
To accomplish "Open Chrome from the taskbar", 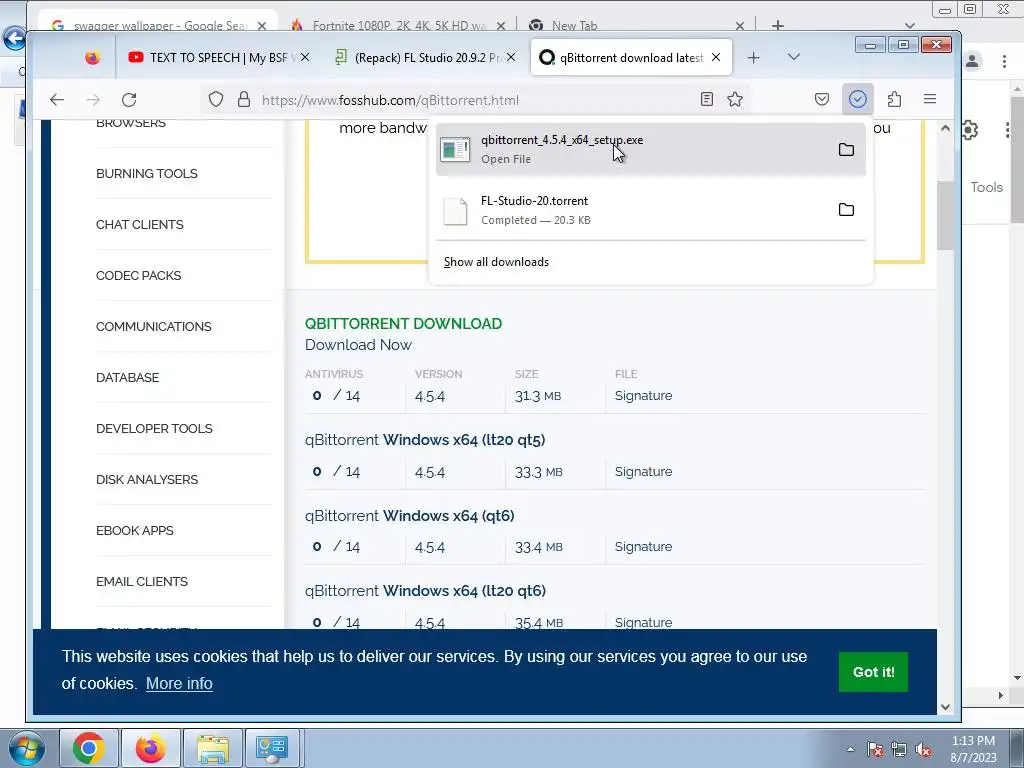I will point(89,748).
